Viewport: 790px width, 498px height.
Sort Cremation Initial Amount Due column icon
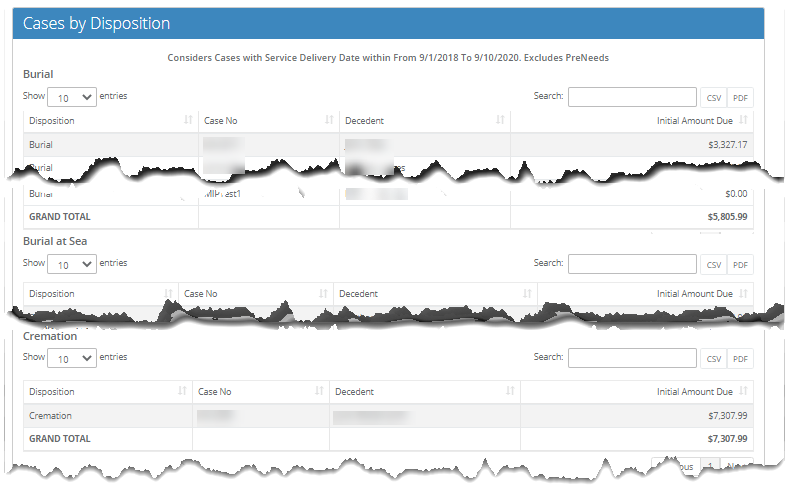click(x=743, y=392)
